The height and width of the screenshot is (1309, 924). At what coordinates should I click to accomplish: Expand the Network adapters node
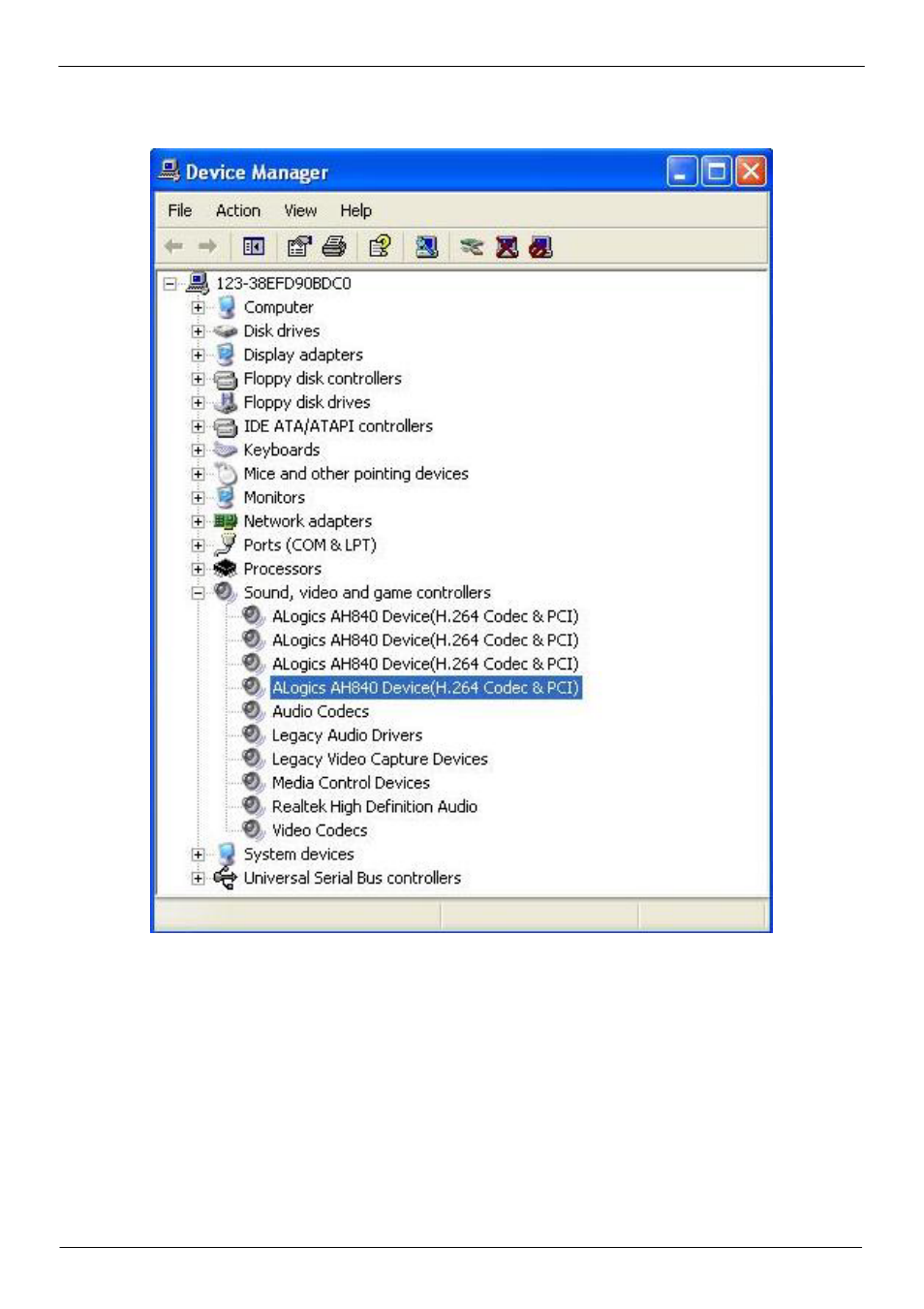coord(199,521)
